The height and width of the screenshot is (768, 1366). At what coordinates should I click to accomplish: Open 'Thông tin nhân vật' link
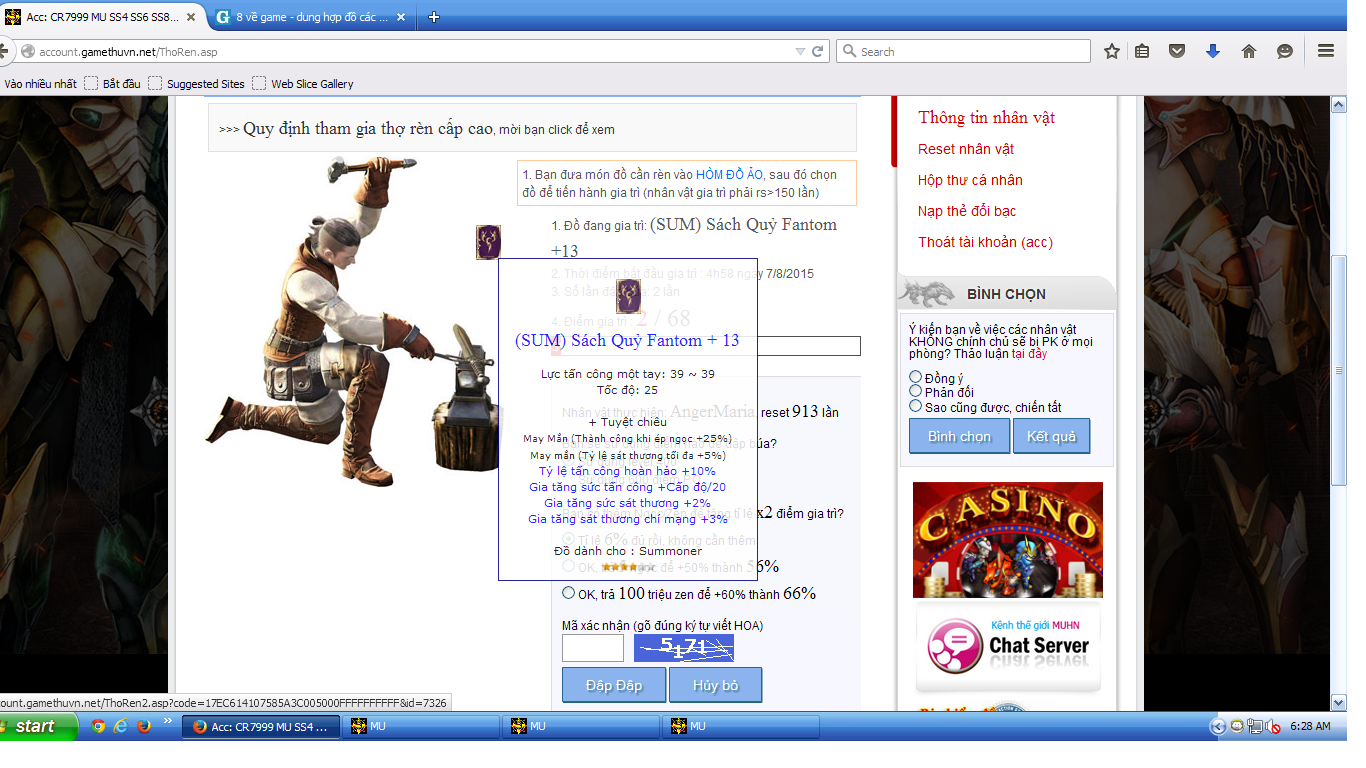[x=986, y=118]
